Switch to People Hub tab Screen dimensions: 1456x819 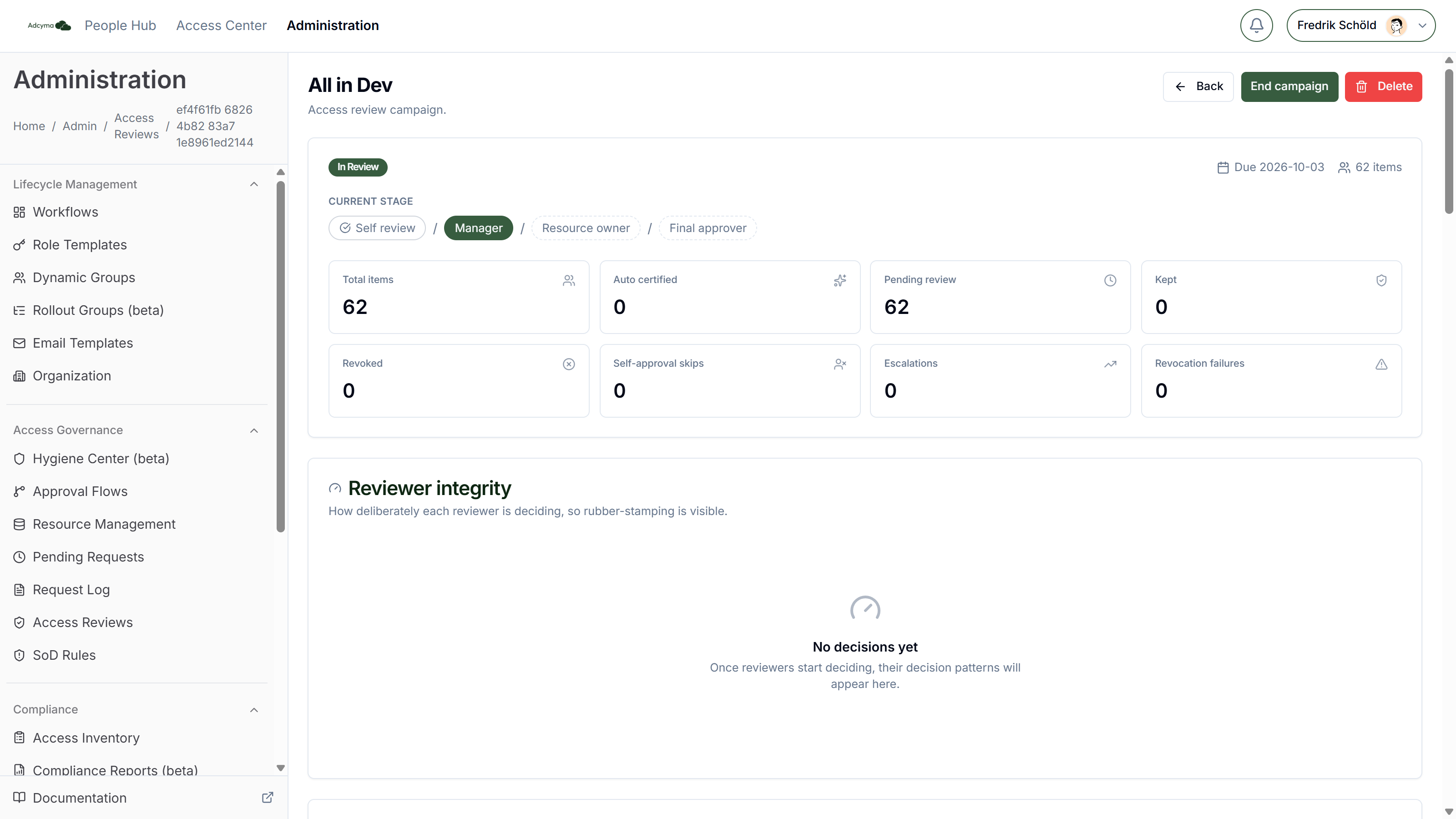click(120, 25)
